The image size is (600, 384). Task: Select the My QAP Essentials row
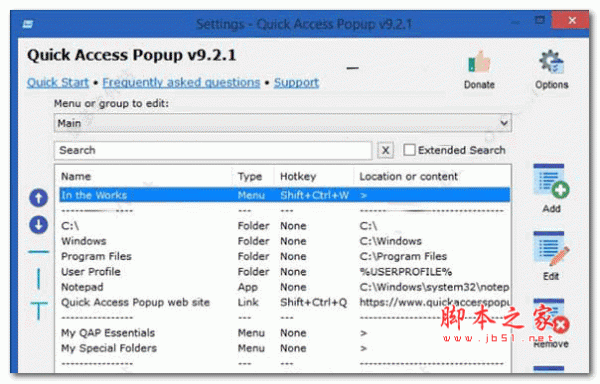[x=285, y=333]
